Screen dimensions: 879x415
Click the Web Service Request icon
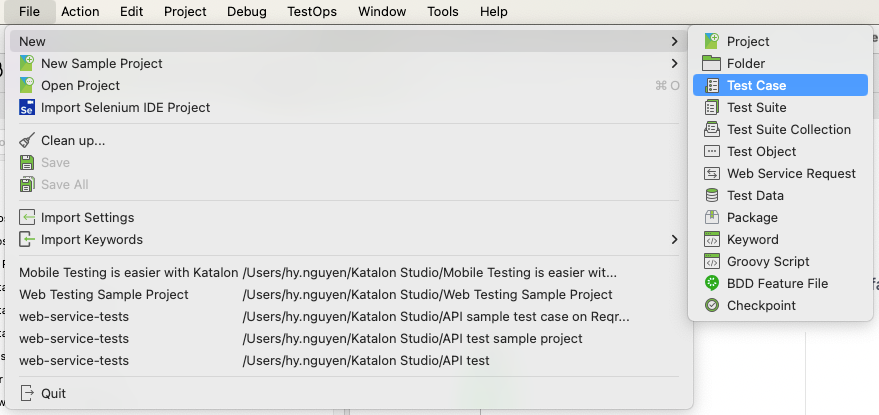[712, 173]
